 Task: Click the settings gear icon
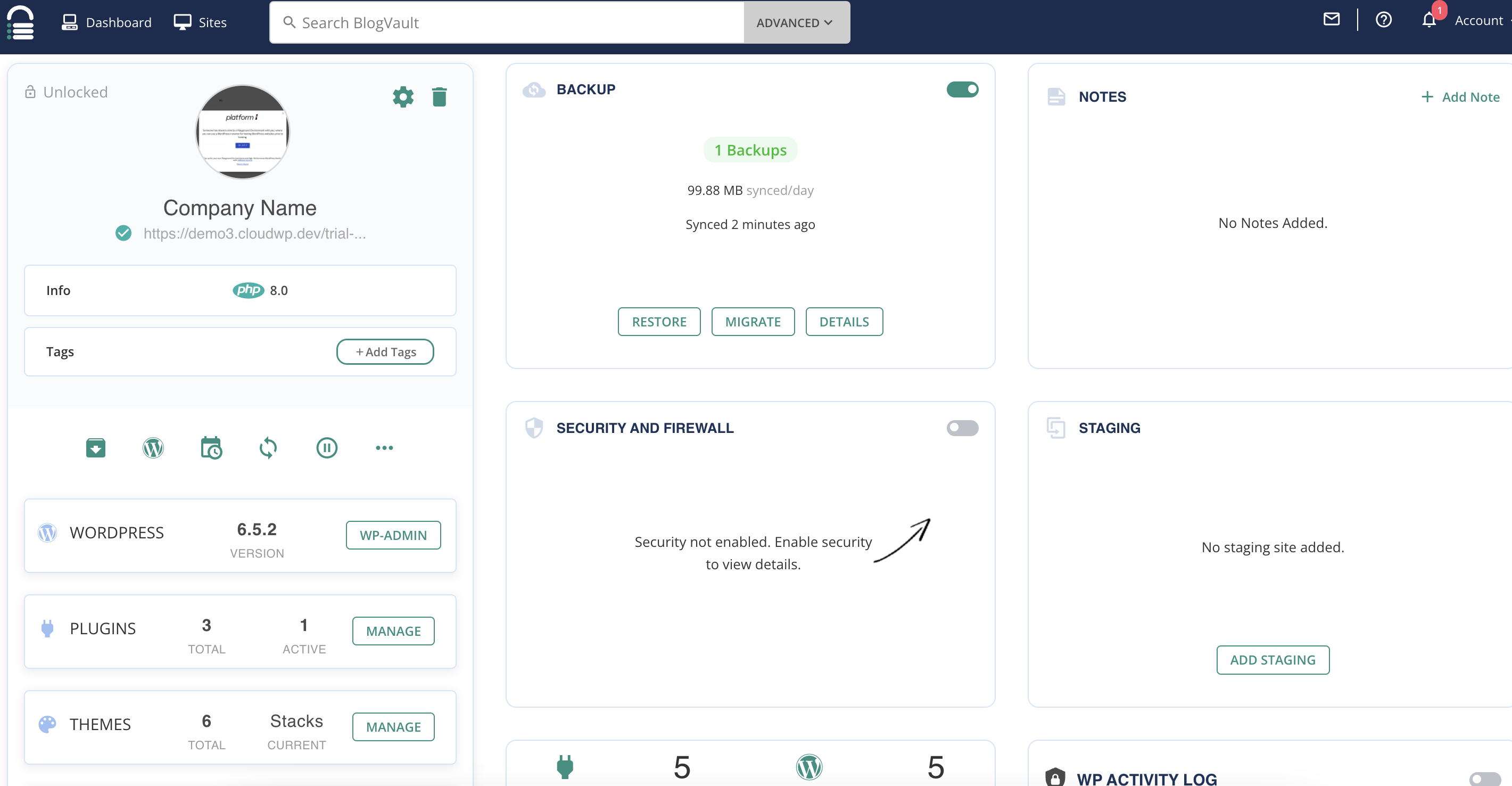pyautogui.click(x=403, y=97)
